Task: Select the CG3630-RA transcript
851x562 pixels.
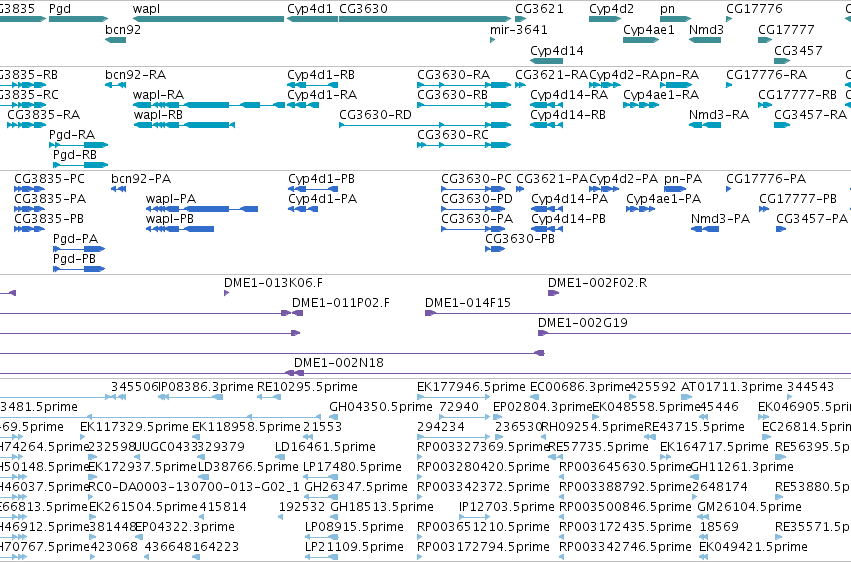Action: tap(464, 85)
